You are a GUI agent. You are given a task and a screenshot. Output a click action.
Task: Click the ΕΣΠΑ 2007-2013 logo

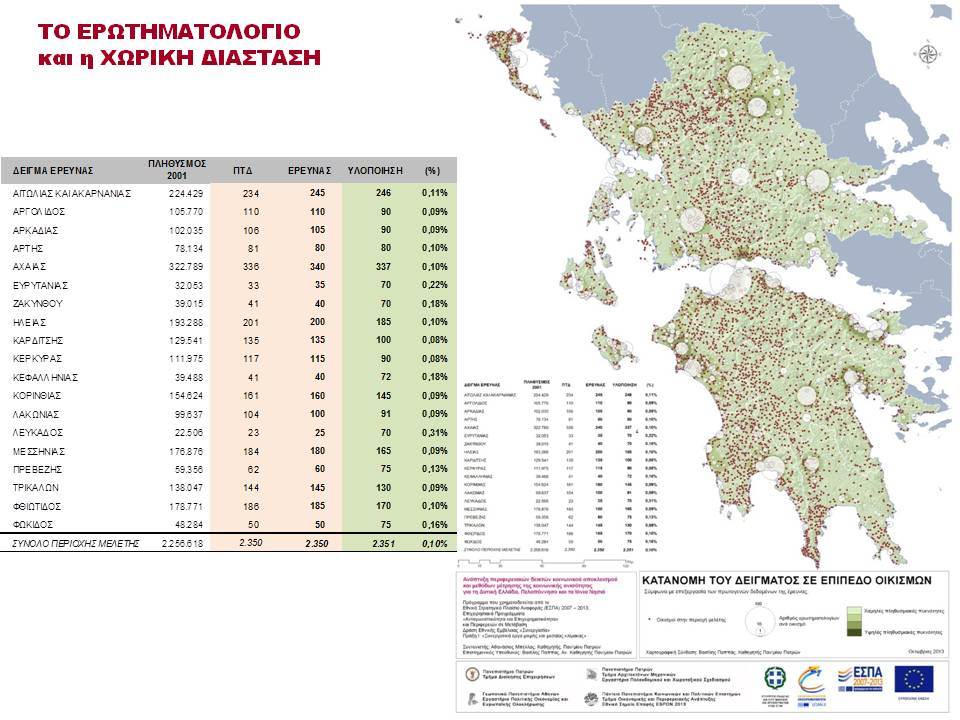pos(861,680)
